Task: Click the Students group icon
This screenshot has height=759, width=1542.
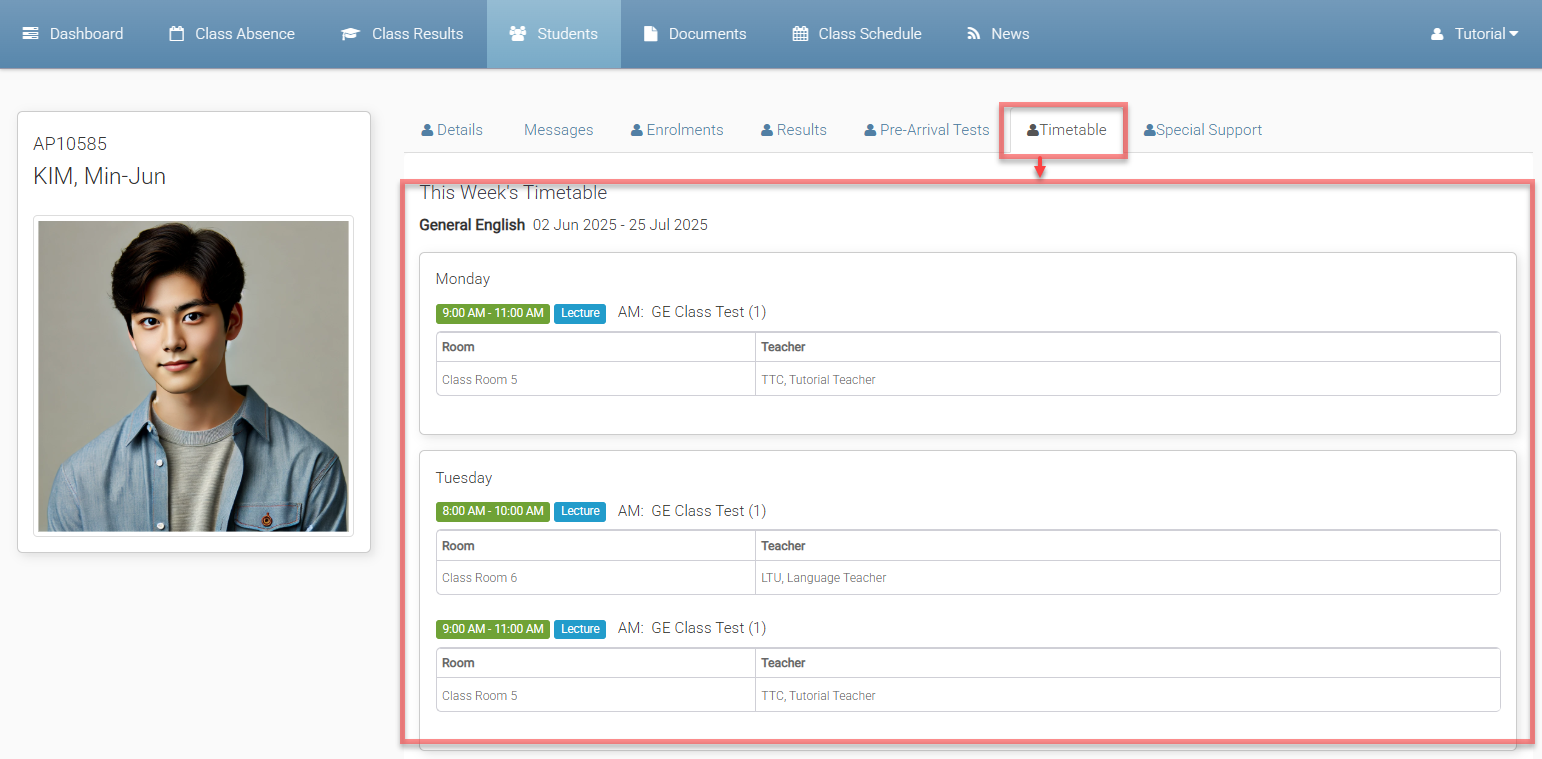Action: 518,34
